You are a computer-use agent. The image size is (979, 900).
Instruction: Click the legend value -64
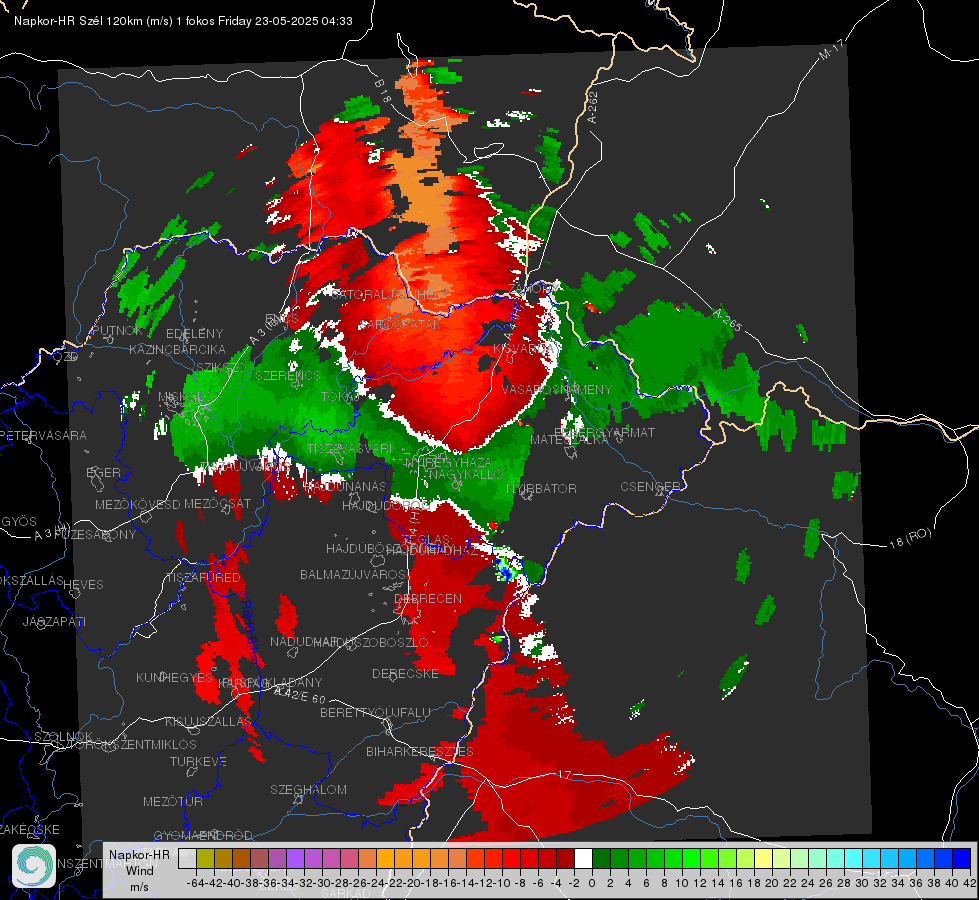pyautogui.click(x=195, y=883)
